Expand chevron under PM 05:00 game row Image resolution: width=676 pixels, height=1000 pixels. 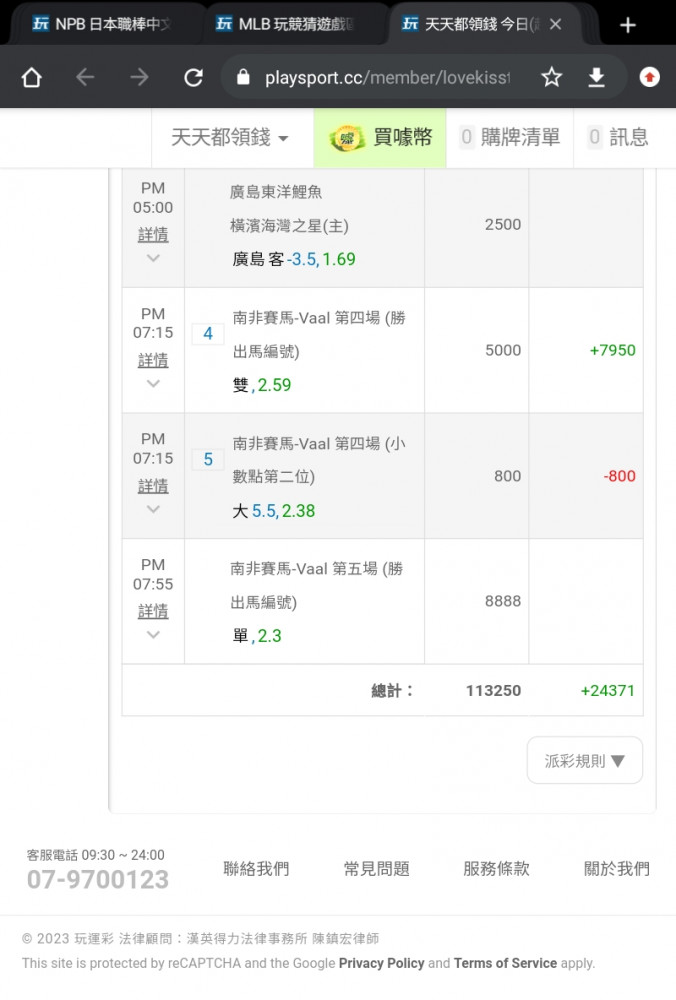click(x=153, y=258)
